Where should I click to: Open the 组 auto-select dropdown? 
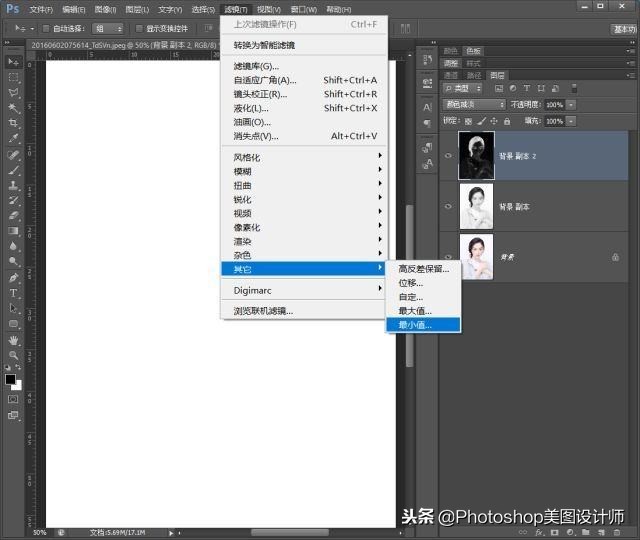click(x=108, y=28)
